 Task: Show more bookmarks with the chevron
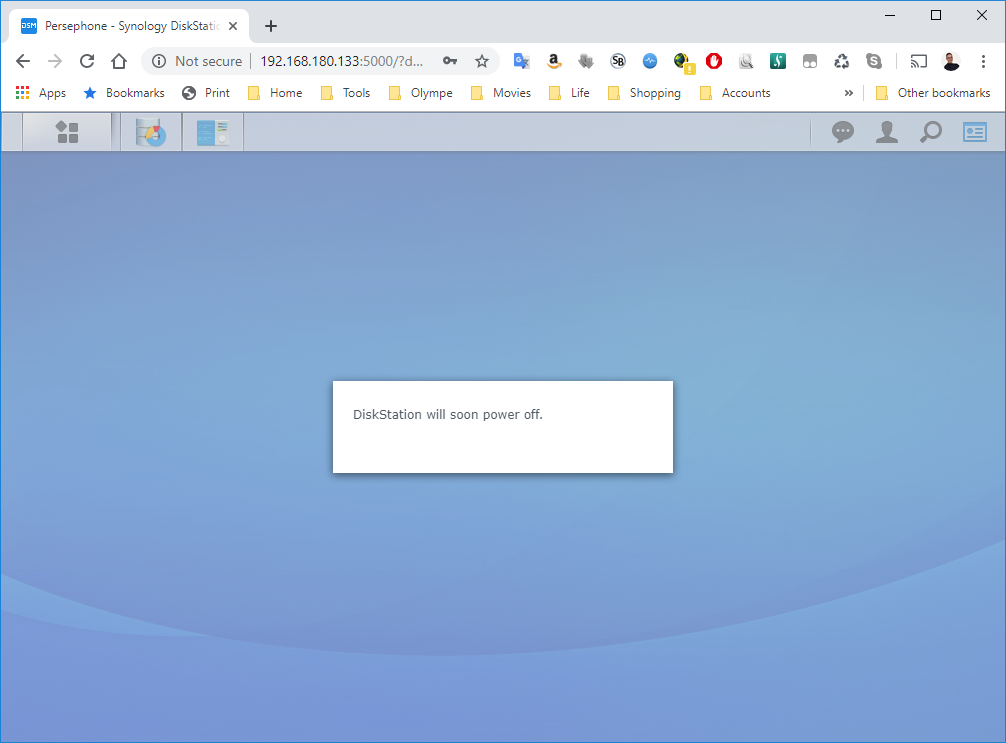pos(849,93)
